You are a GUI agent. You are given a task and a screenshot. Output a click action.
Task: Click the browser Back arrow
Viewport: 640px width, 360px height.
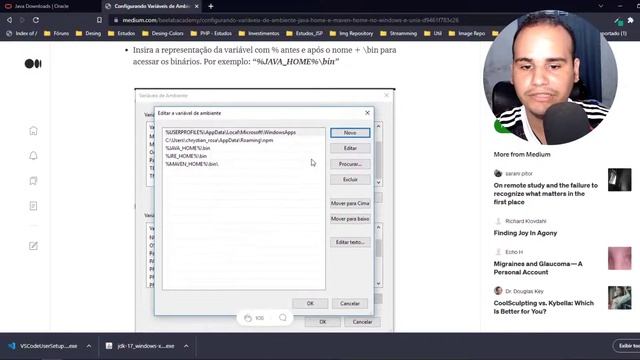tap(9, 20)
